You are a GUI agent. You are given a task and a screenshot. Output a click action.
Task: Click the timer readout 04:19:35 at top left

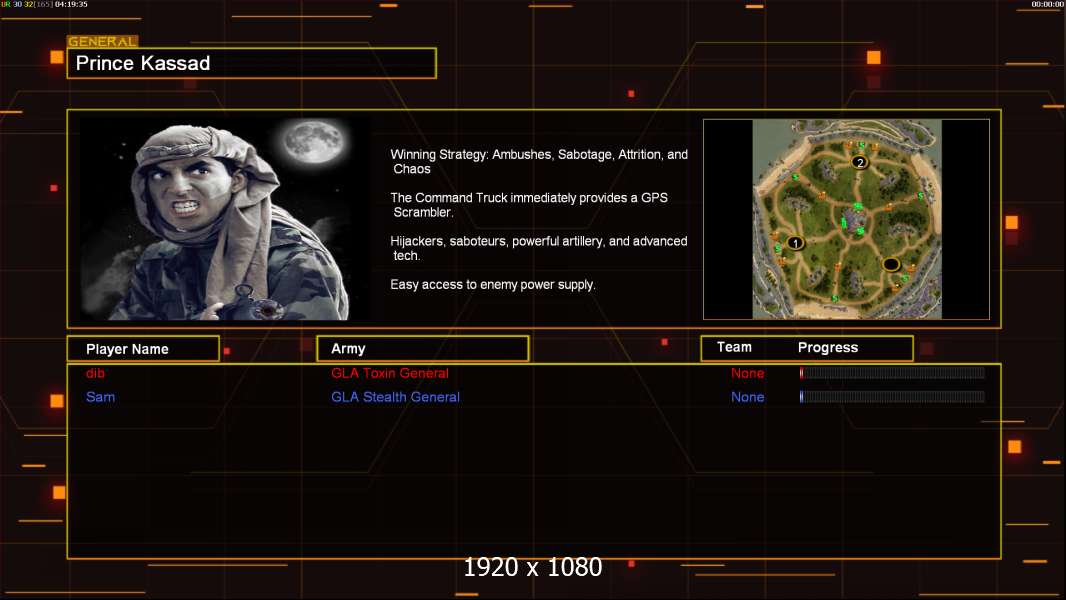[x=71, y=4]
